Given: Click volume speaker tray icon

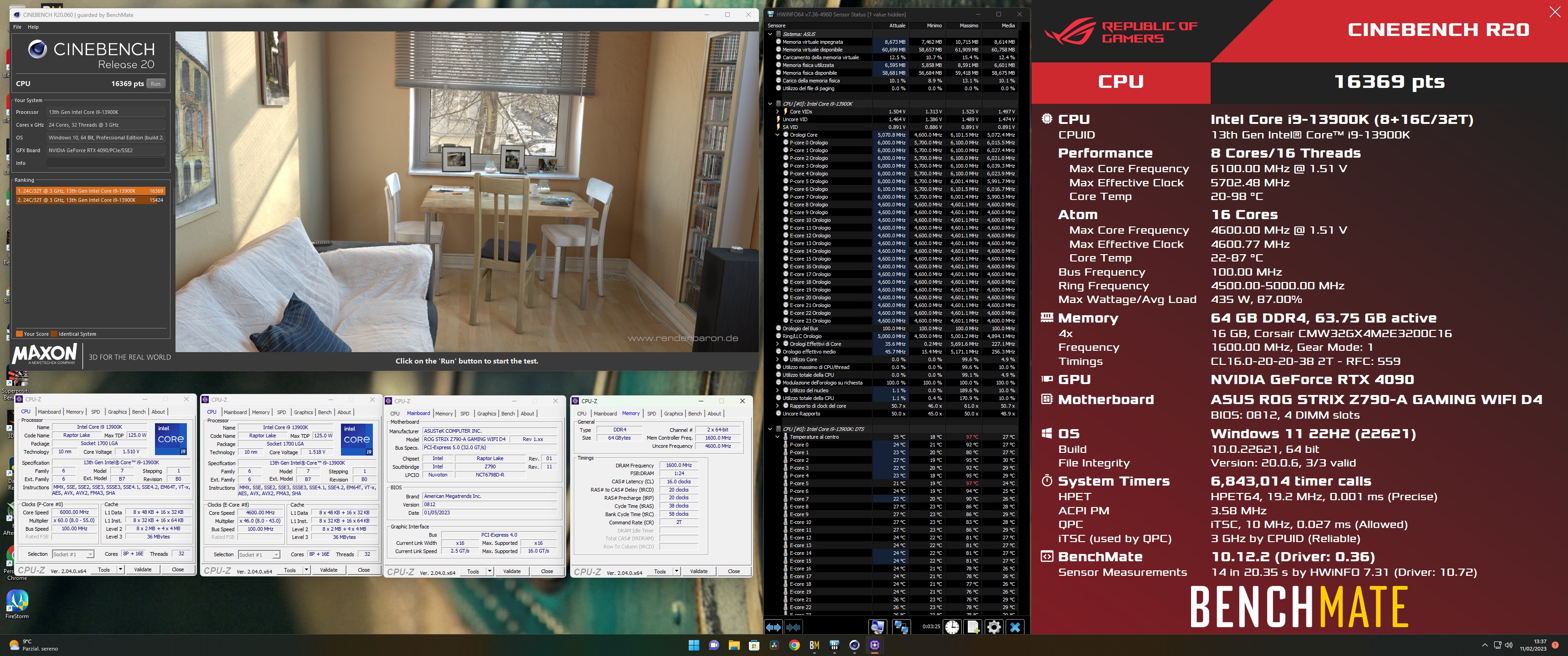Looking at the screenshot, I should (1509, 645).
